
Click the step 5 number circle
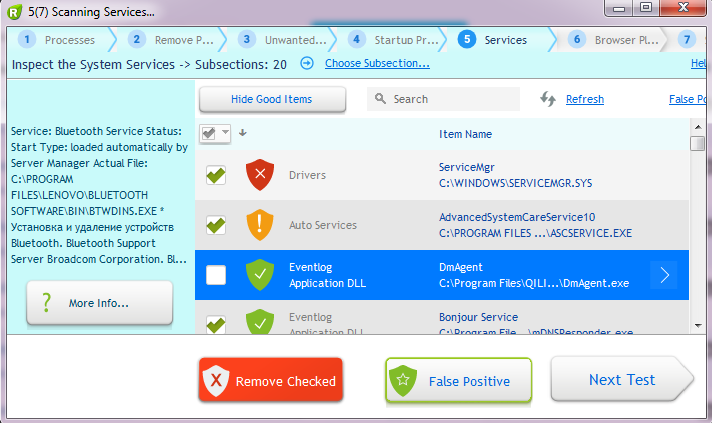point(467,39)
